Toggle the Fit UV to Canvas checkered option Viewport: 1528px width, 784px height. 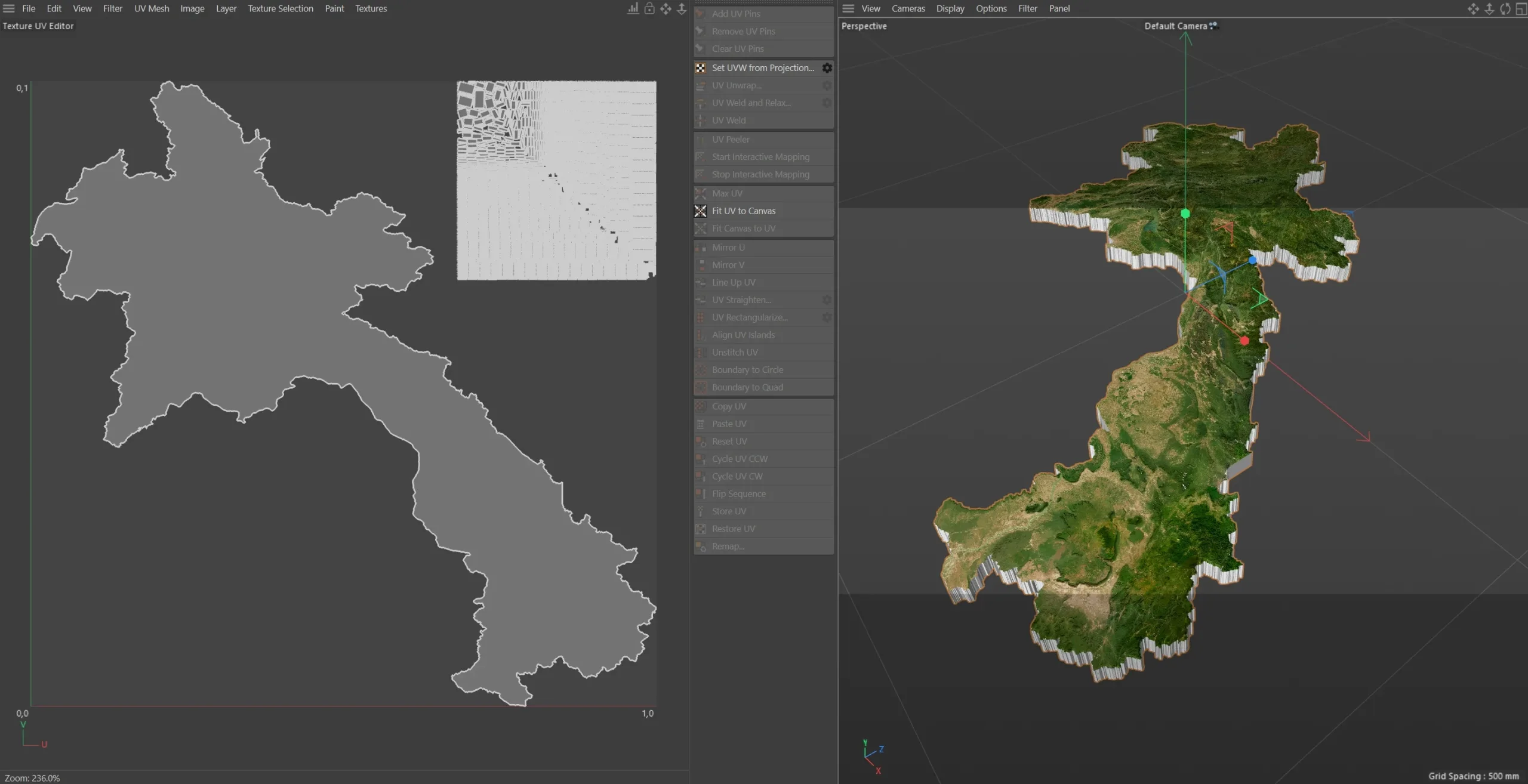[x=700, y=211]
